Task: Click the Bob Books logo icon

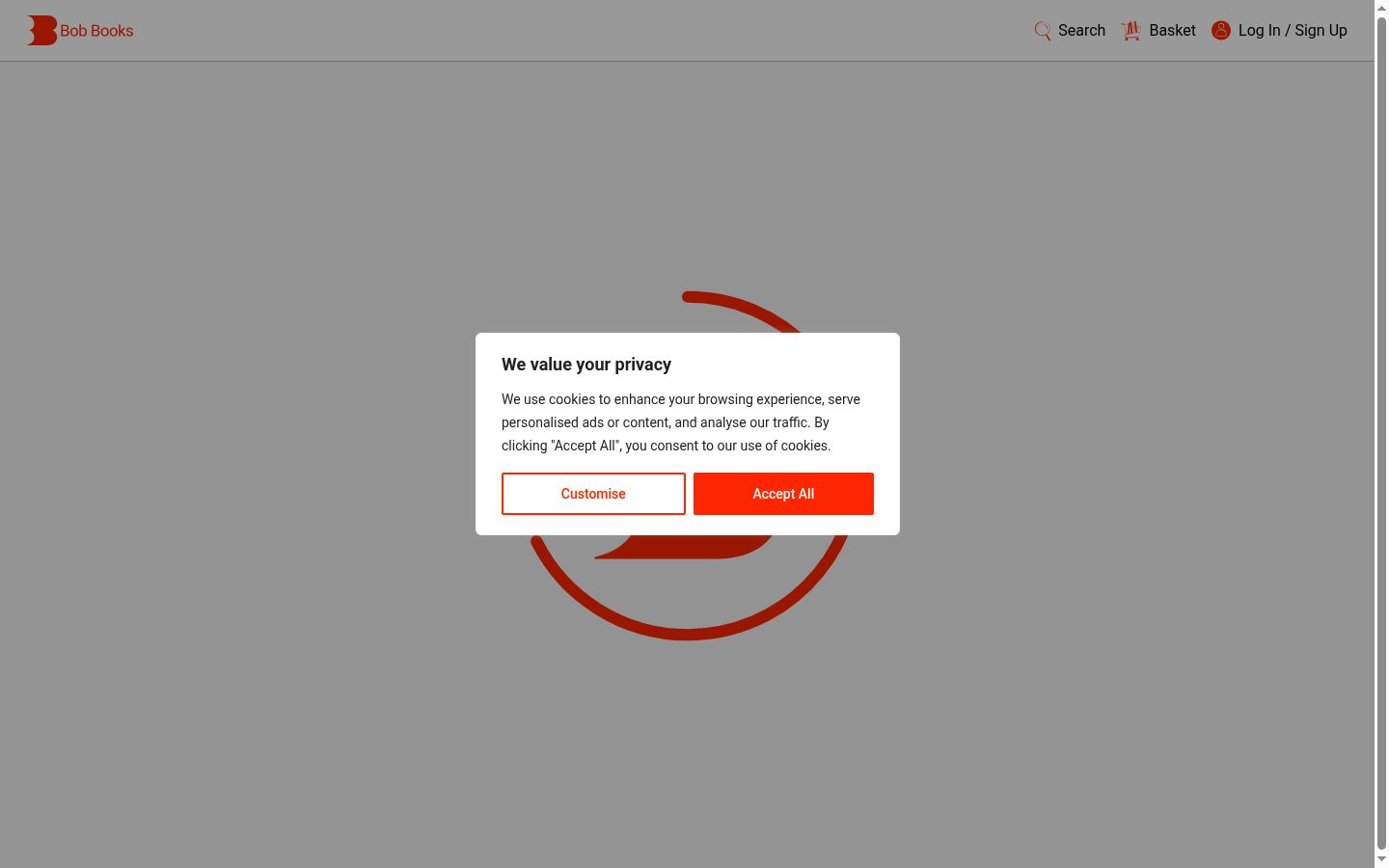Action: 42,31
